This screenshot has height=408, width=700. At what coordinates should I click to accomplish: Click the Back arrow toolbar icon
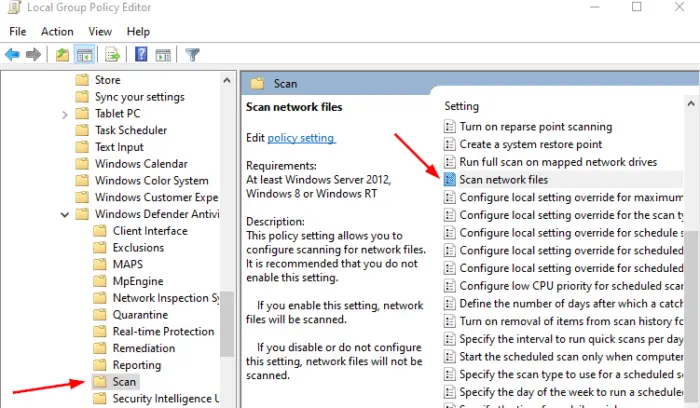[13, 54]
